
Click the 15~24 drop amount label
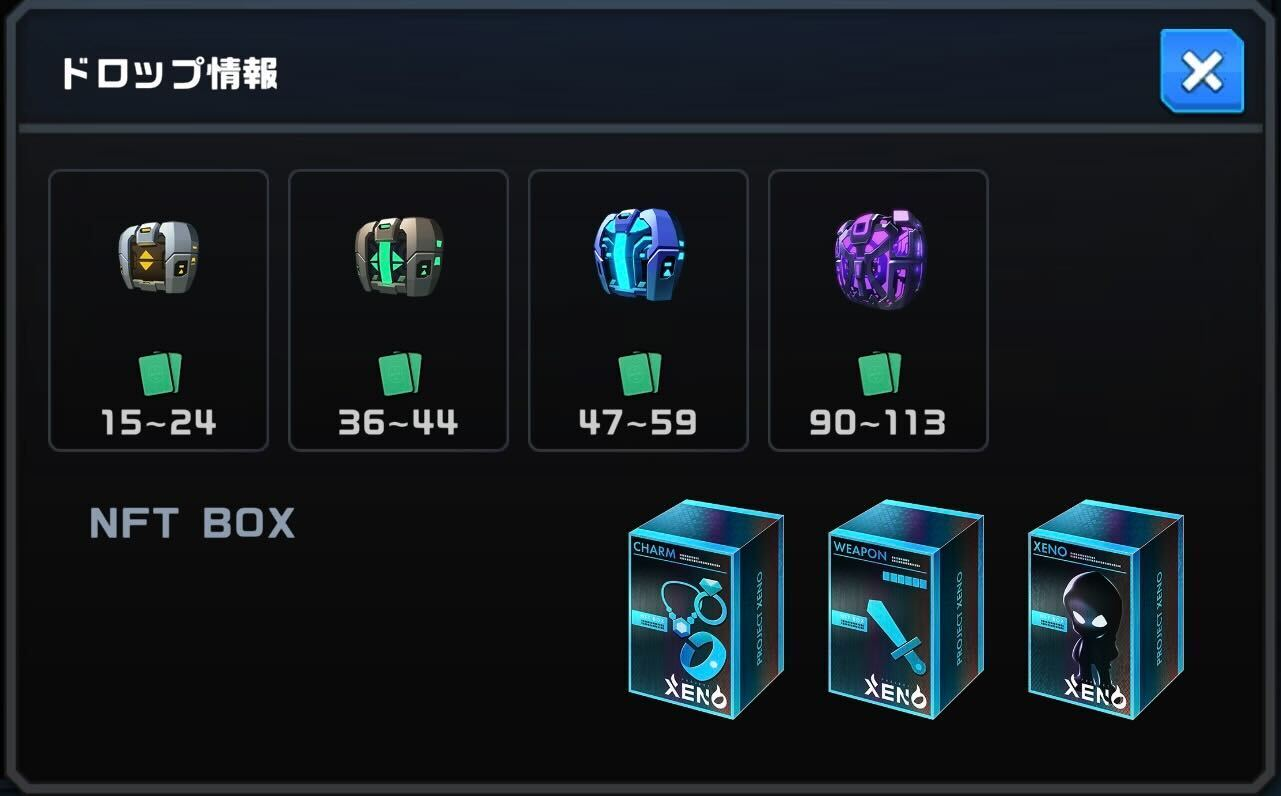point(158,423)
